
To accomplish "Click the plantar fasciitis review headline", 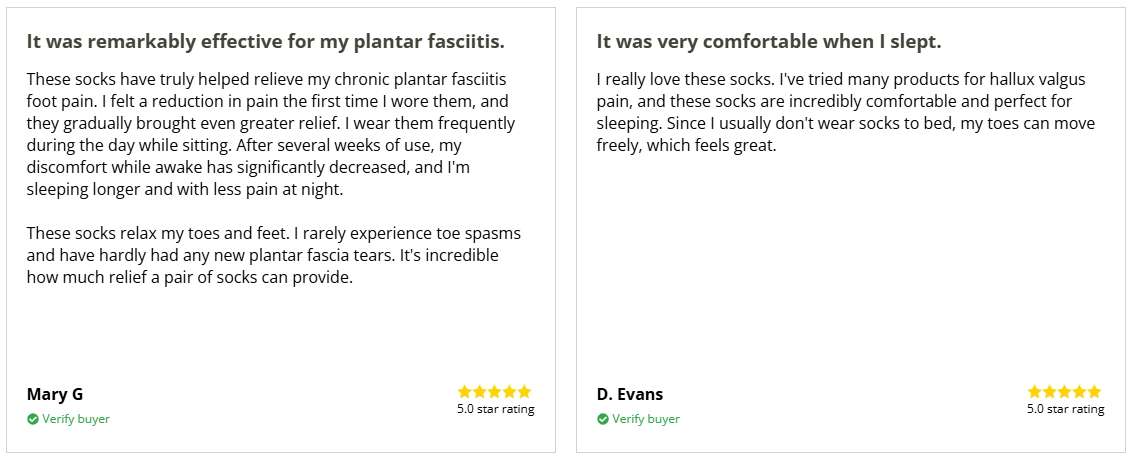I will tap(265, 42).
